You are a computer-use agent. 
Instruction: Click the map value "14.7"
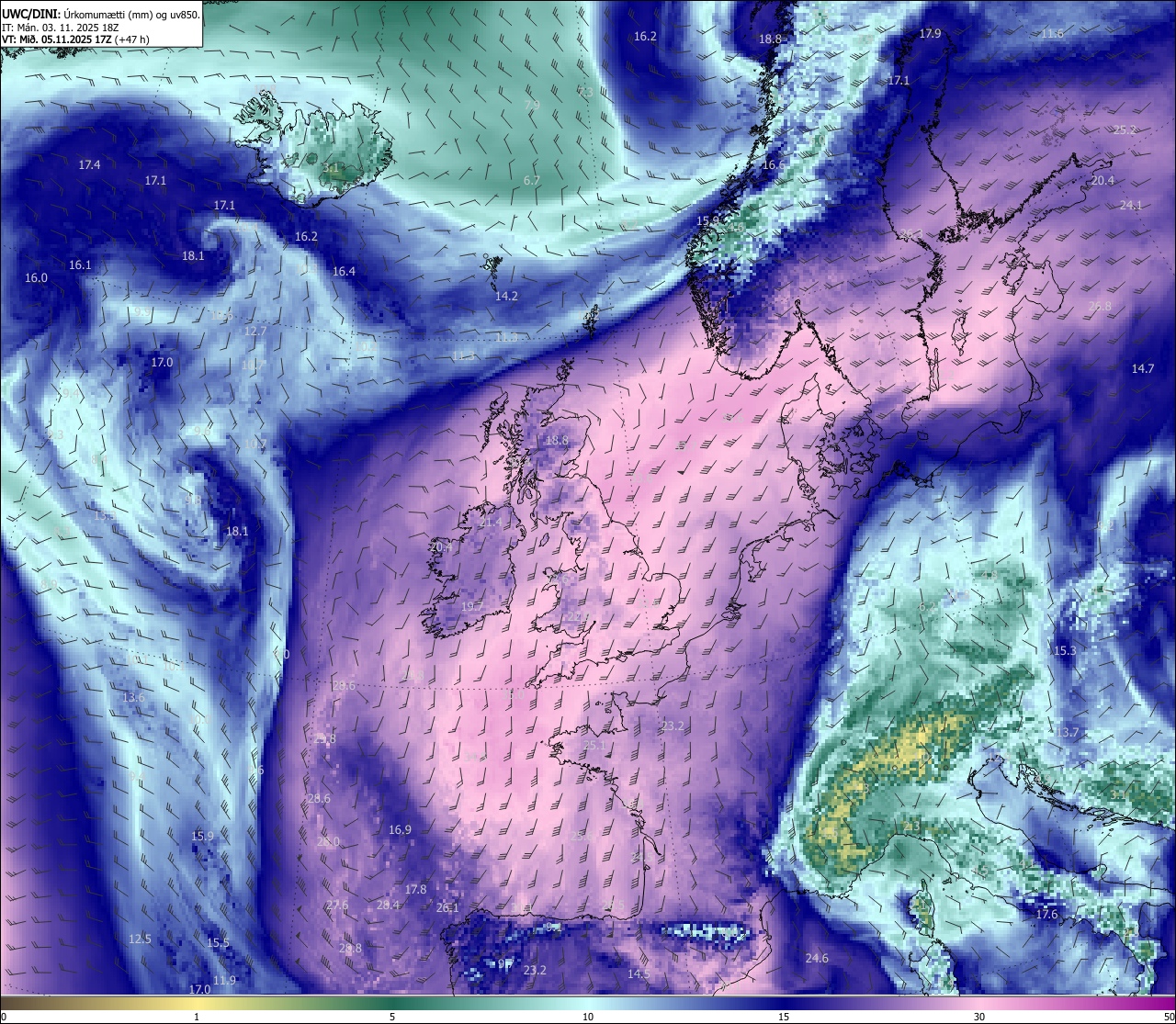[x=1142, y=369]
